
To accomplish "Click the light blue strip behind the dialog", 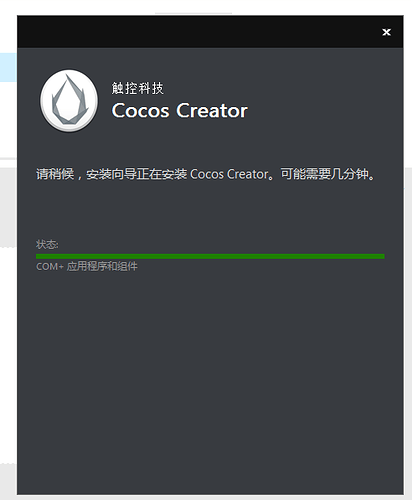I will point(8,67).
